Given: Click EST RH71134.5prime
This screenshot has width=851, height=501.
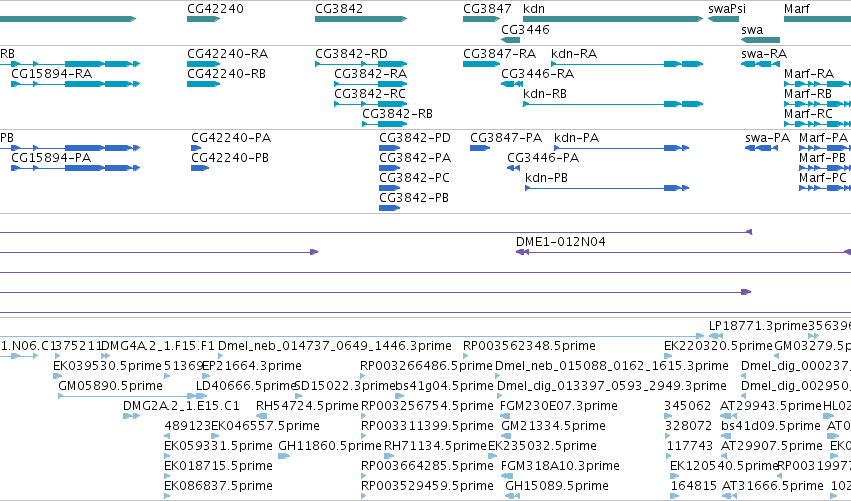Looking at the screenshot, I should click(x=435, y=446).
